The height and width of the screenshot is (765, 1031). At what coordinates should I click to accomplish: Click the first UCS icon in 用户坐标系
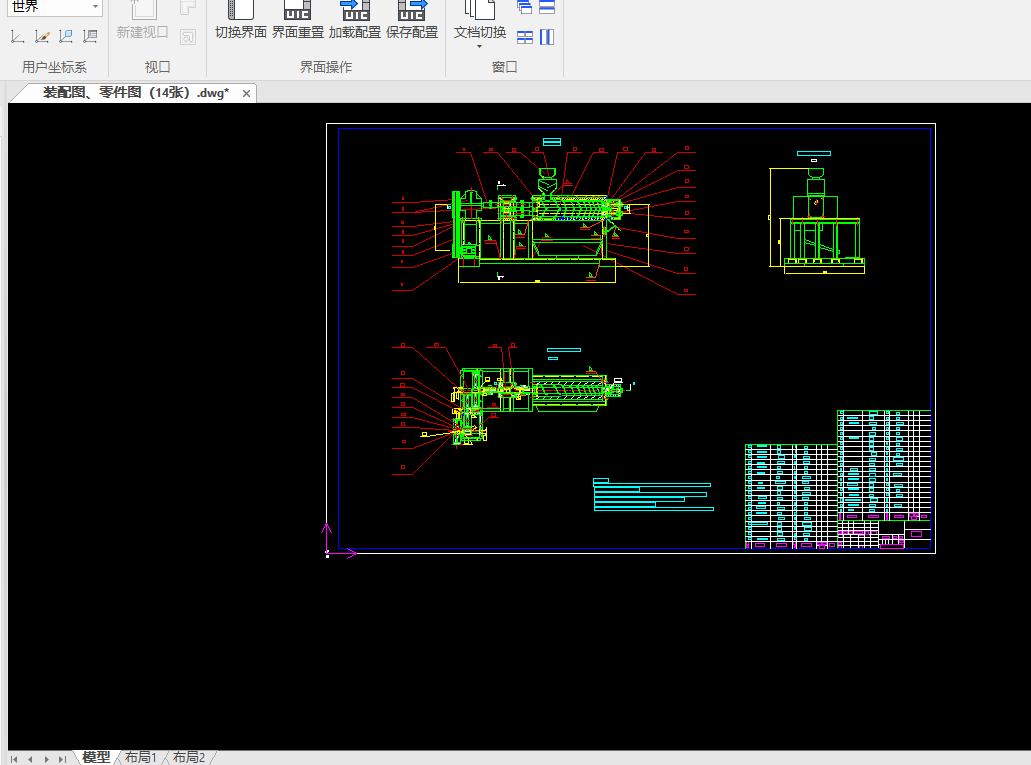pos(17,37)
